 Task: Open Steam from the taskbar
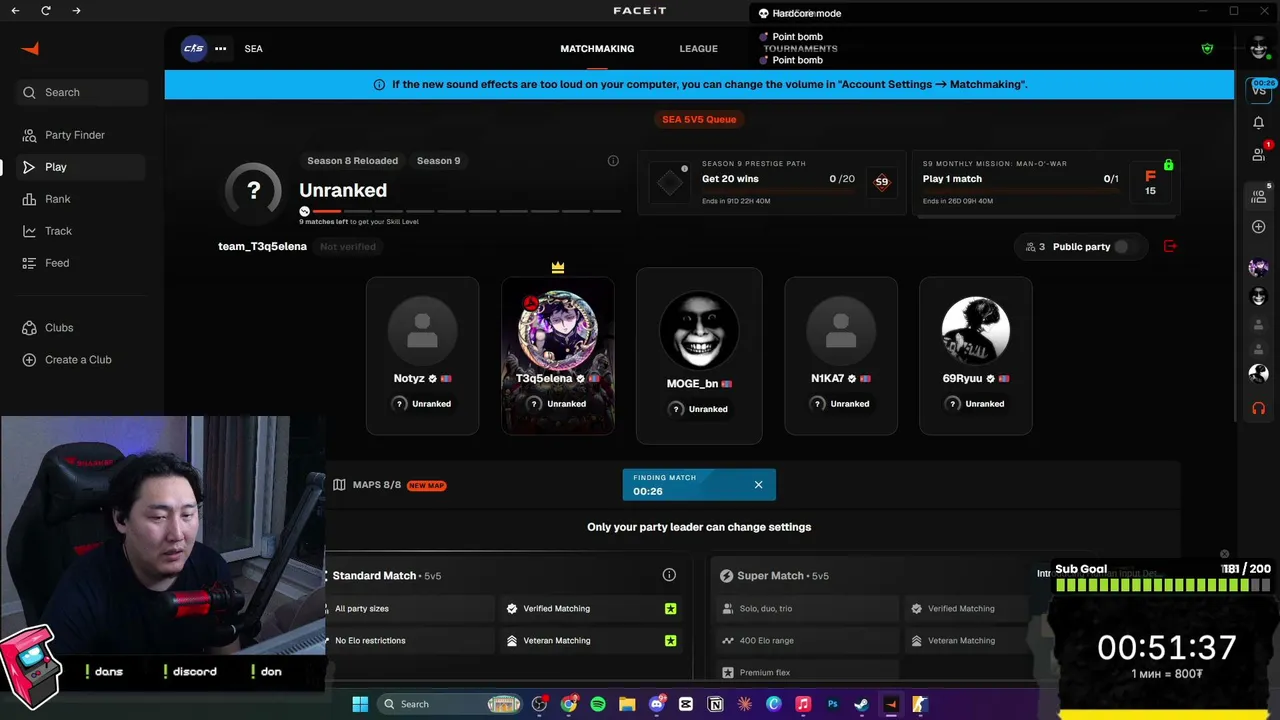[x=861, y=704]
